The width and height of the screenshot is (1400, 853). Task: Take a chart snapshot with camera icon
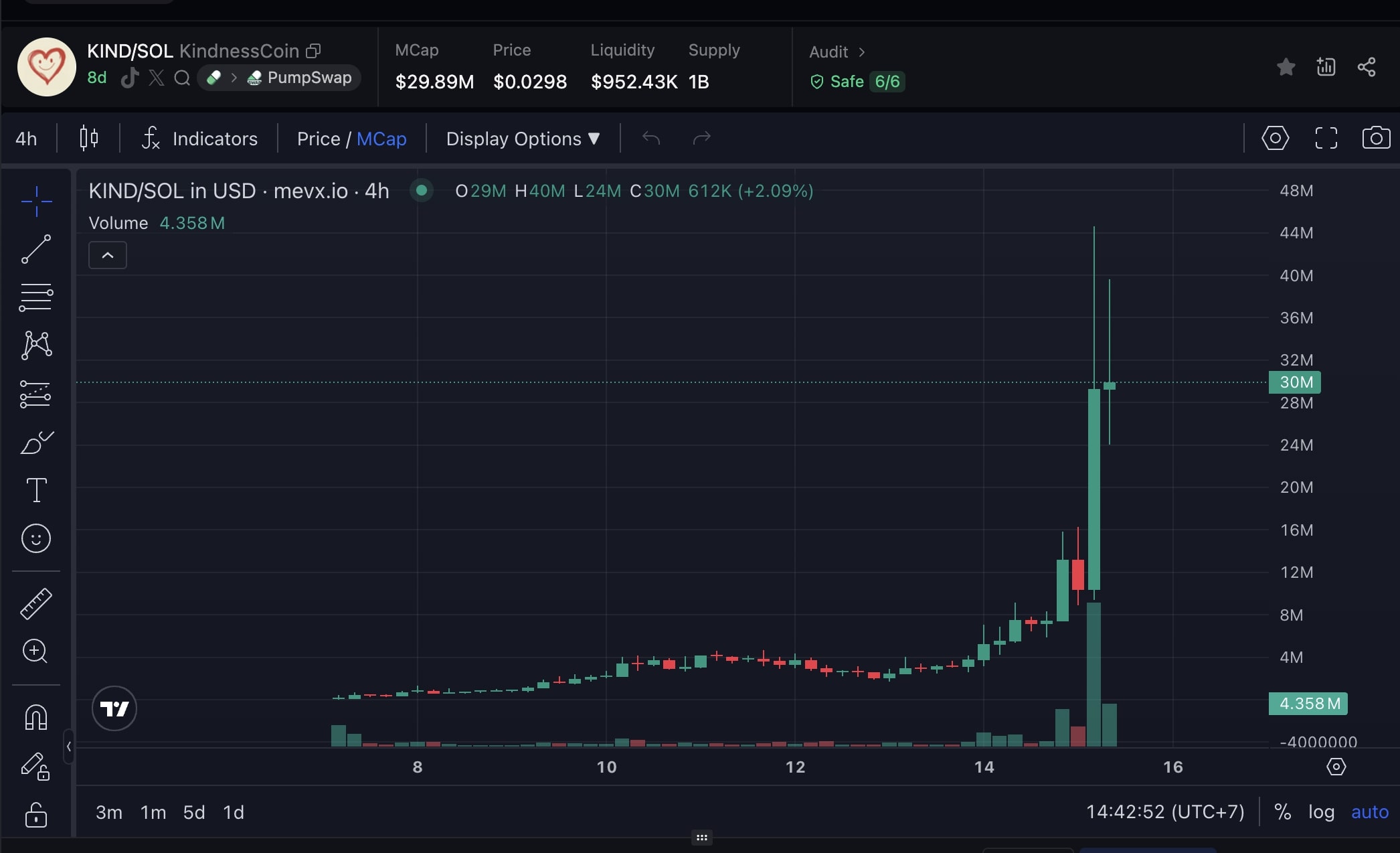point(1376,138)
